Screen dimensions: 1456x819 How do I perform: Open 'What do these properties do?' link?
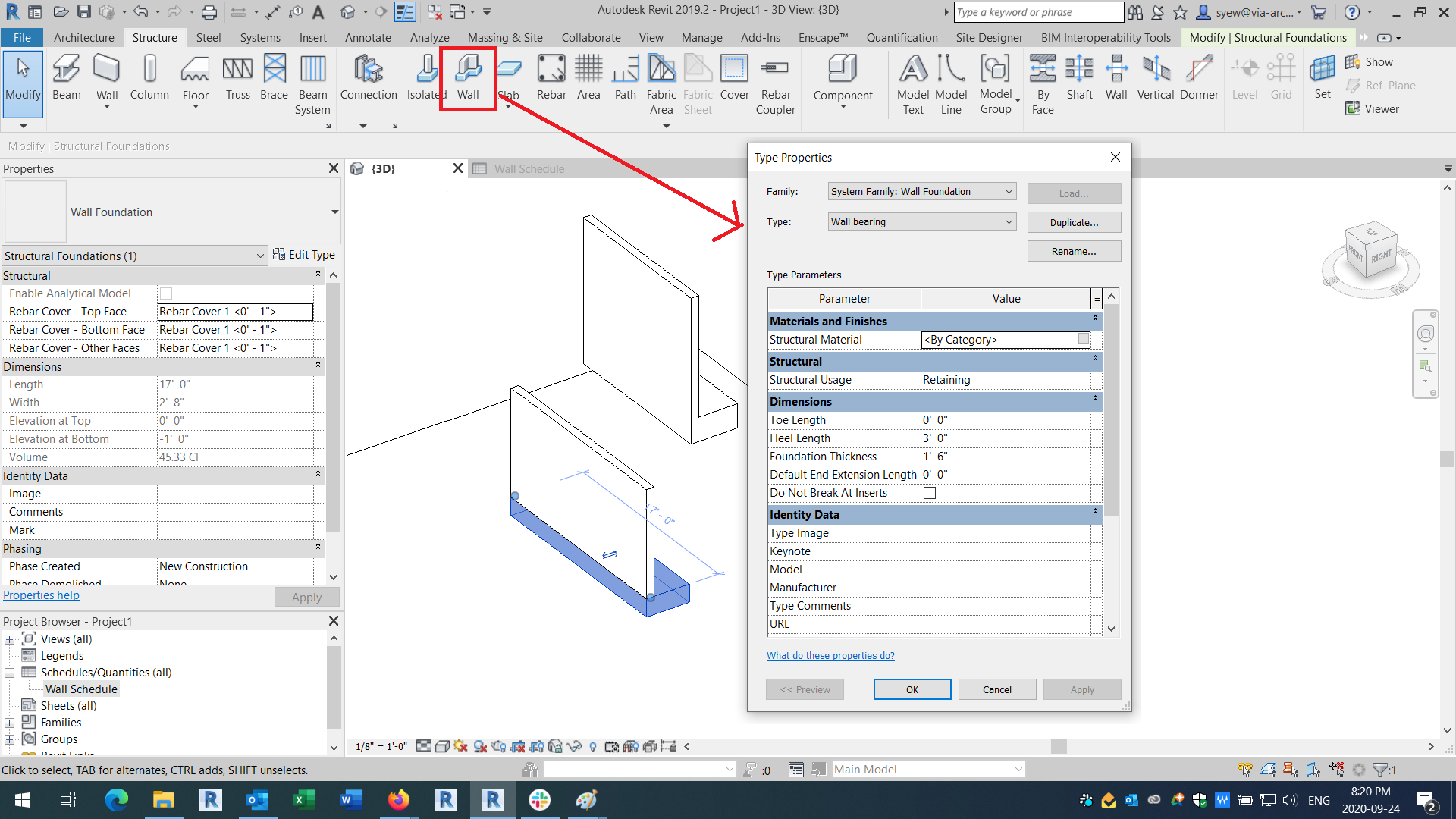pyautogui.click(x=830, y=656)
